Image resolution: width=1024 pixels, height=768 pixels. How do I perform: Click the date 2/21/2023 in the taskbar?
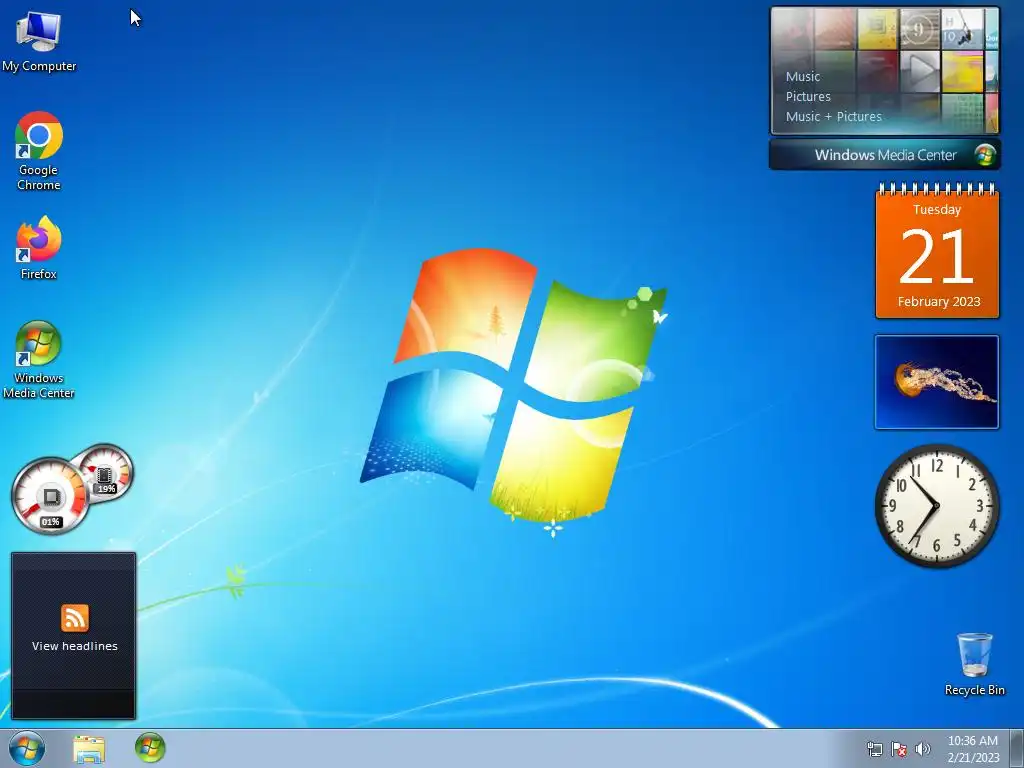pos(973,758)
